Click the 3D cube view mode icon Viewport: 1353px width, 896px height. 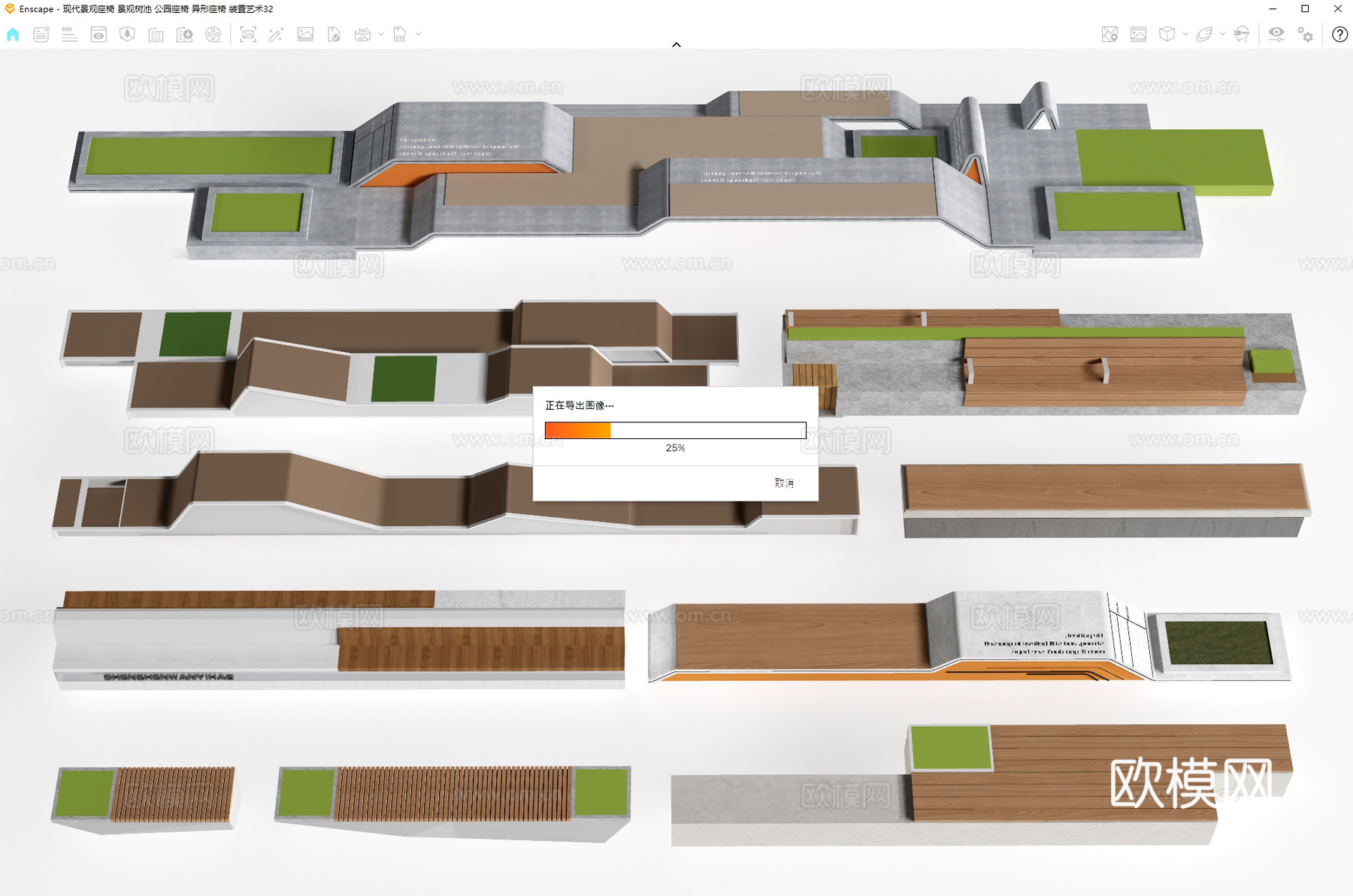point(1167,35)
